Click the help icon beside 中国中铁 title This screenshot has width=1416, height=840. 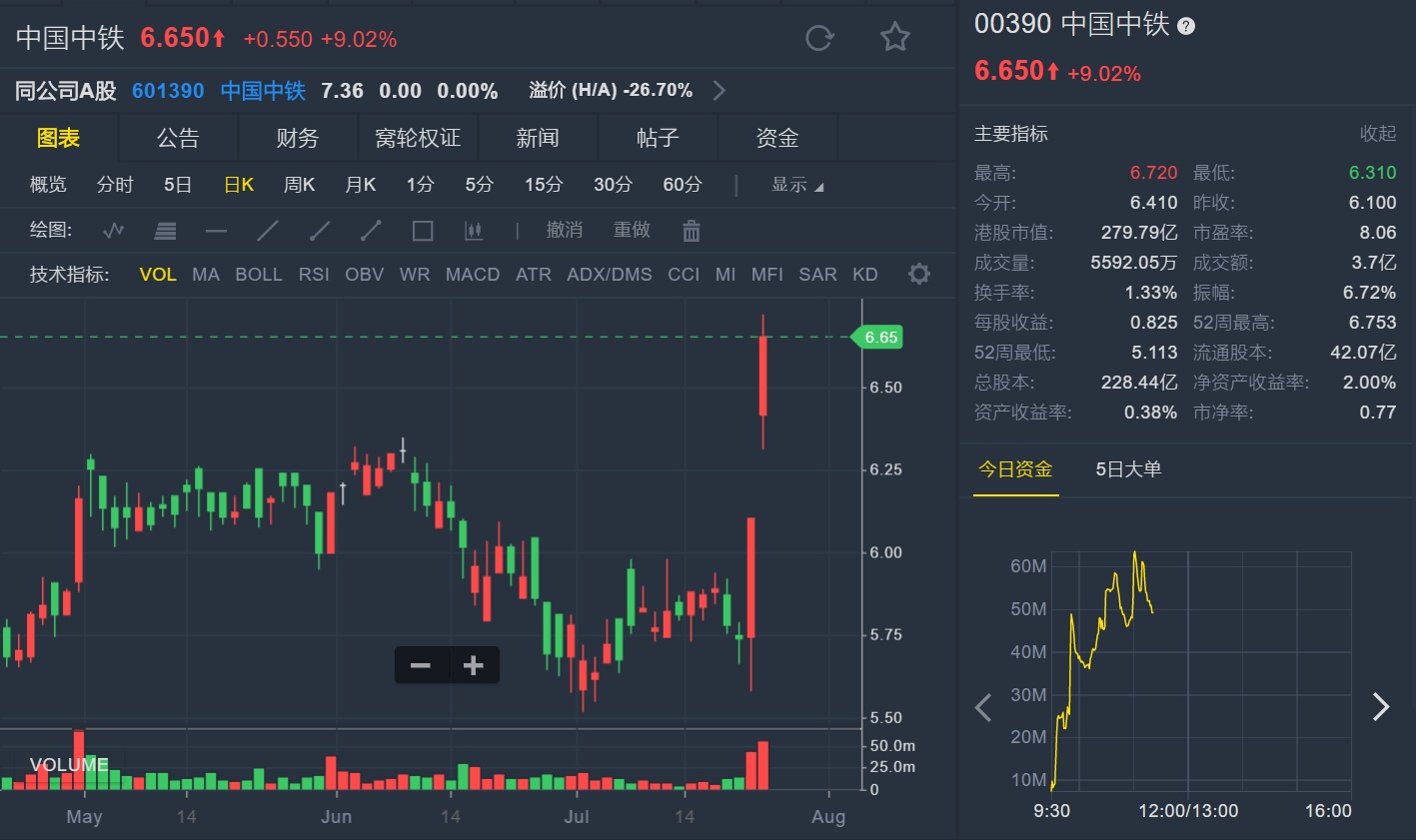coord(1186,26)
